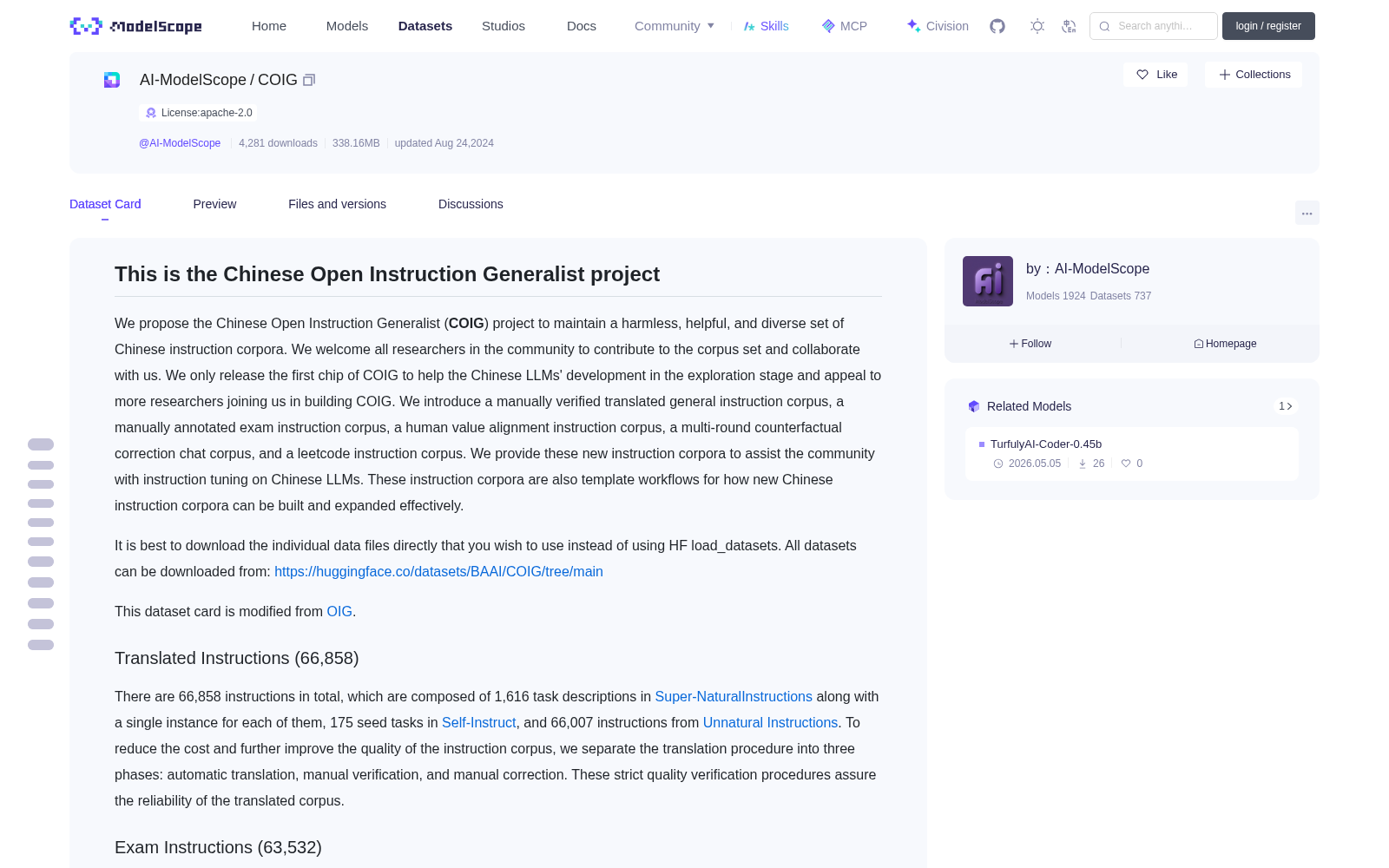Switch language with the translate icon
The height and width of the screenshot is (868, 1389).
(1069, 26)
